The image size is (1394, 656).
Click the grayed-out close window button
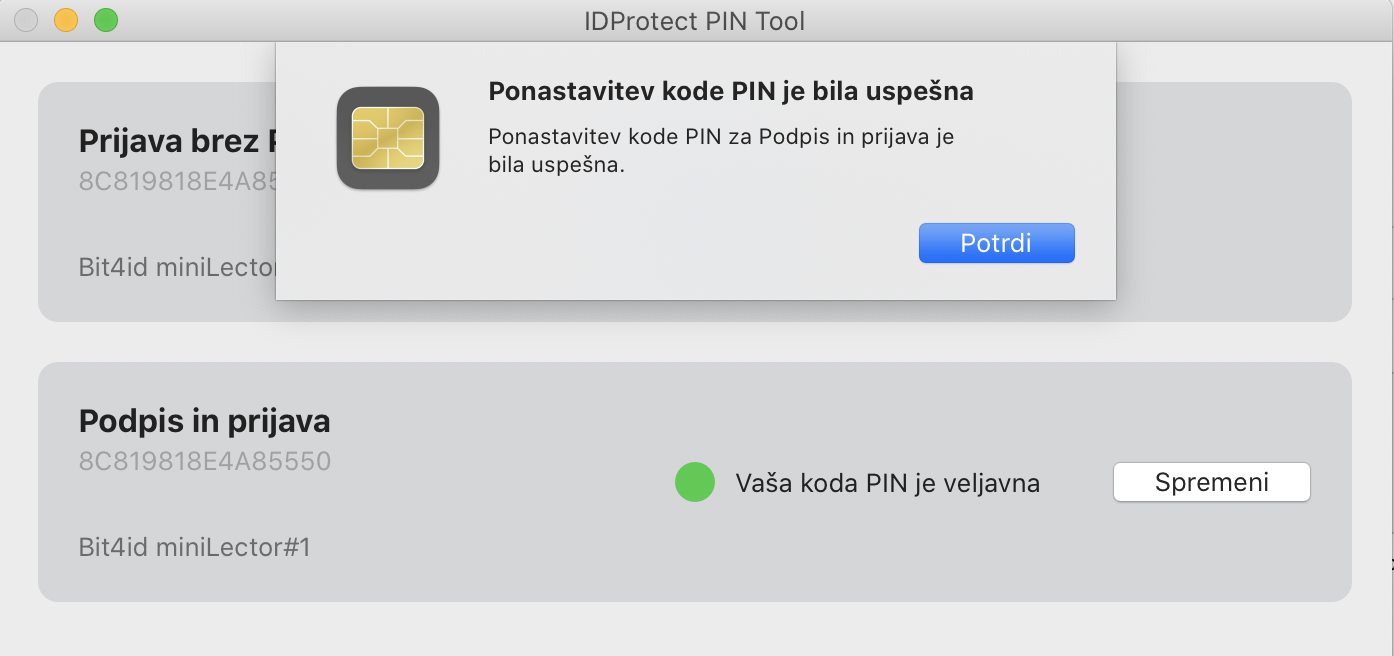coord(26,20)
